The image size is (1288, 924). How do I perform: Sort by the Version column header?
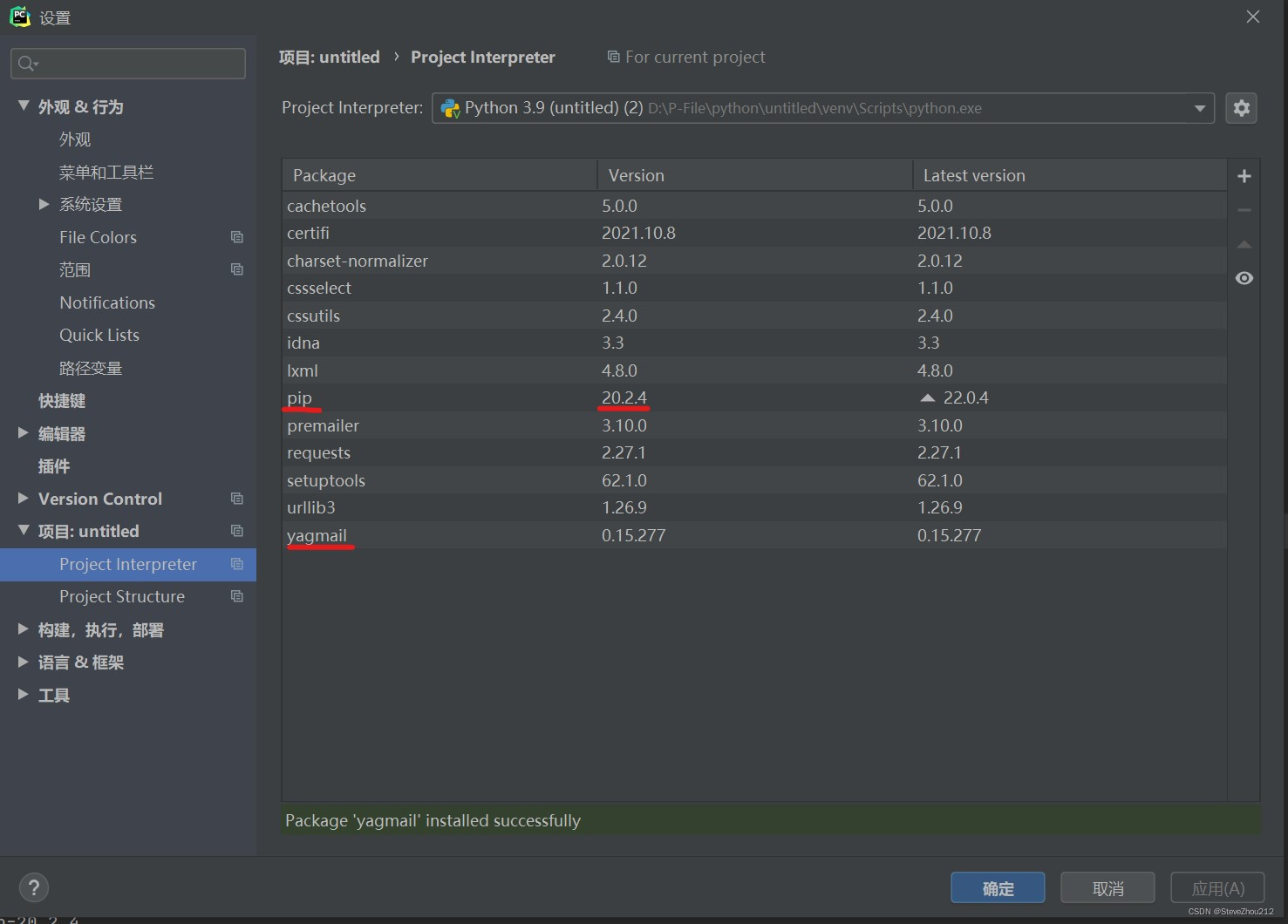[755, 175]
